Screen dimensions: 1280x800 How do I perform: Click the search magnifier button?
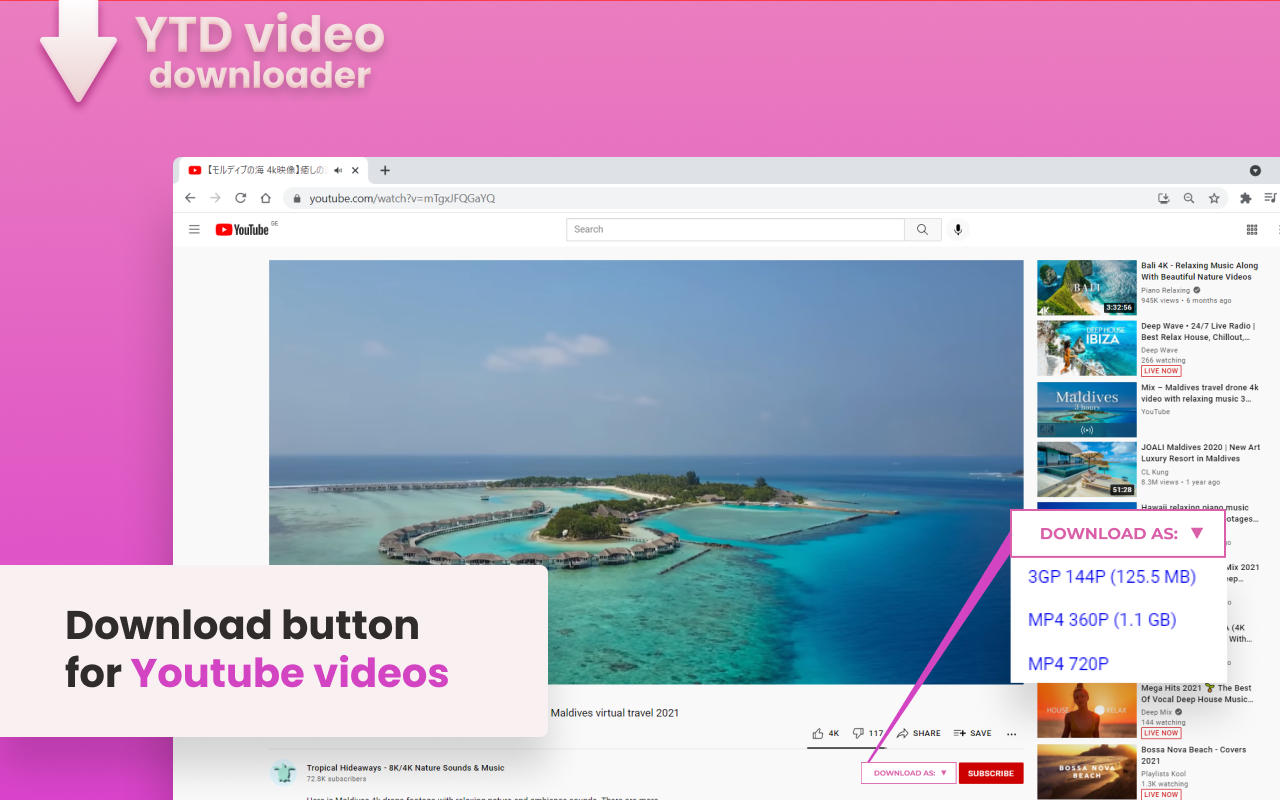(x=922, y=229)
